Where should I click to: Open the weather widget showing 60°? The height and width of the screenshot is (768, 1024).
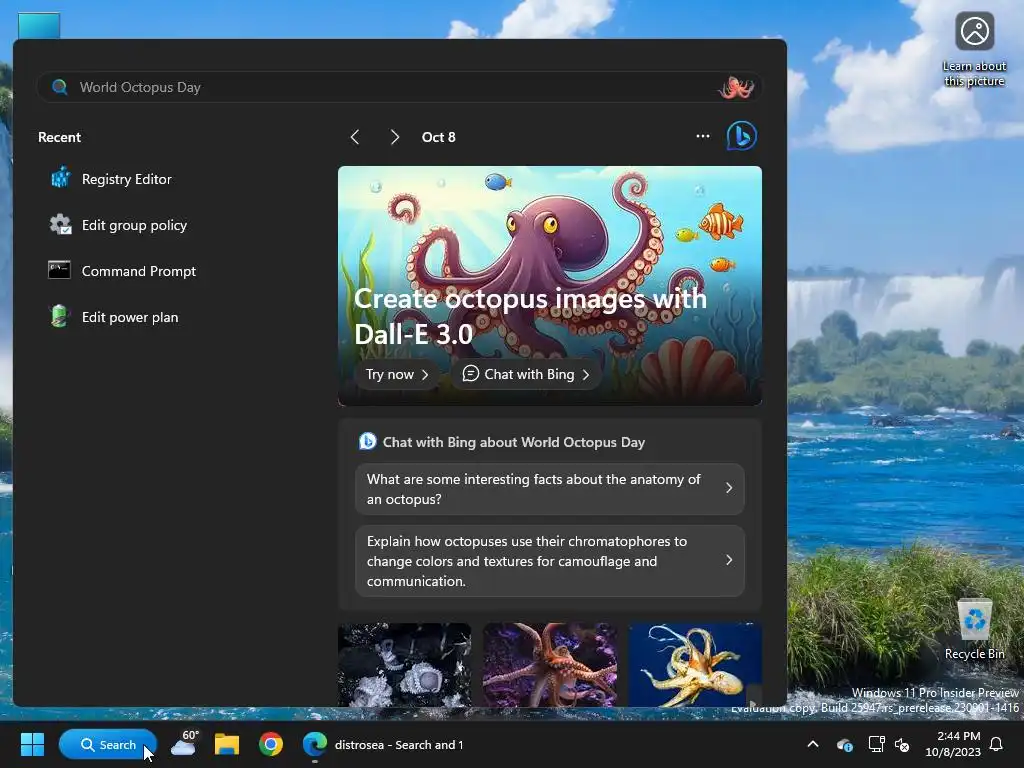point(184,744)
